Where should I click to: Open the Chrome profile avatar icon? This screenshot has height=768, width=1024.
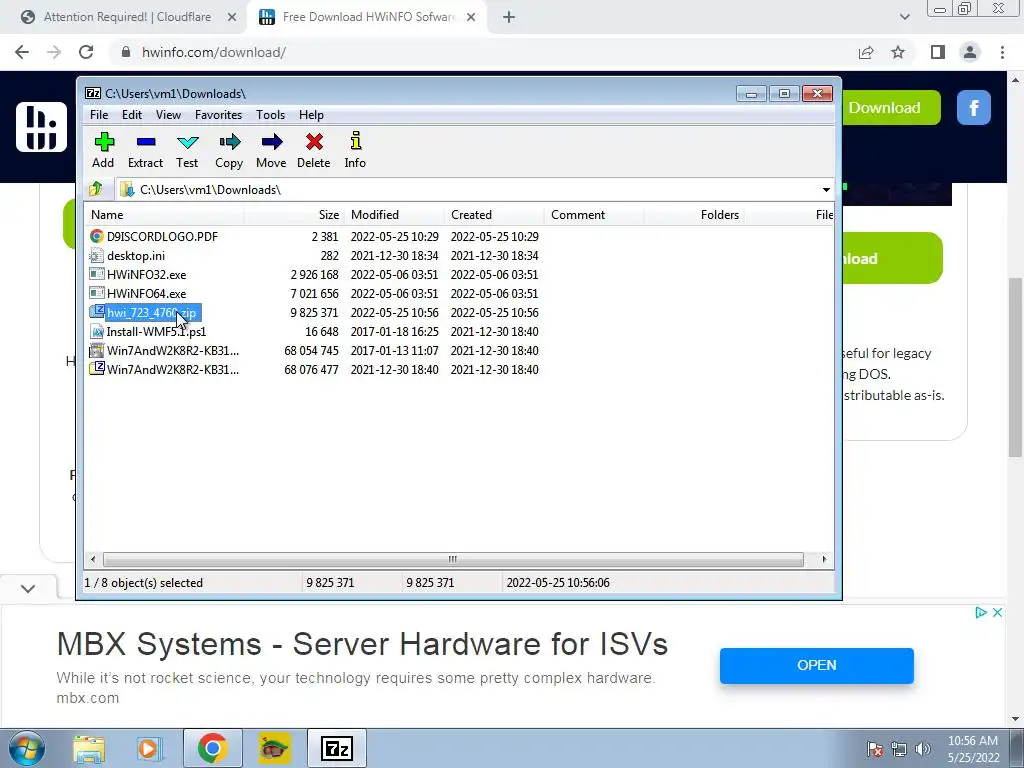pos(970,52)
